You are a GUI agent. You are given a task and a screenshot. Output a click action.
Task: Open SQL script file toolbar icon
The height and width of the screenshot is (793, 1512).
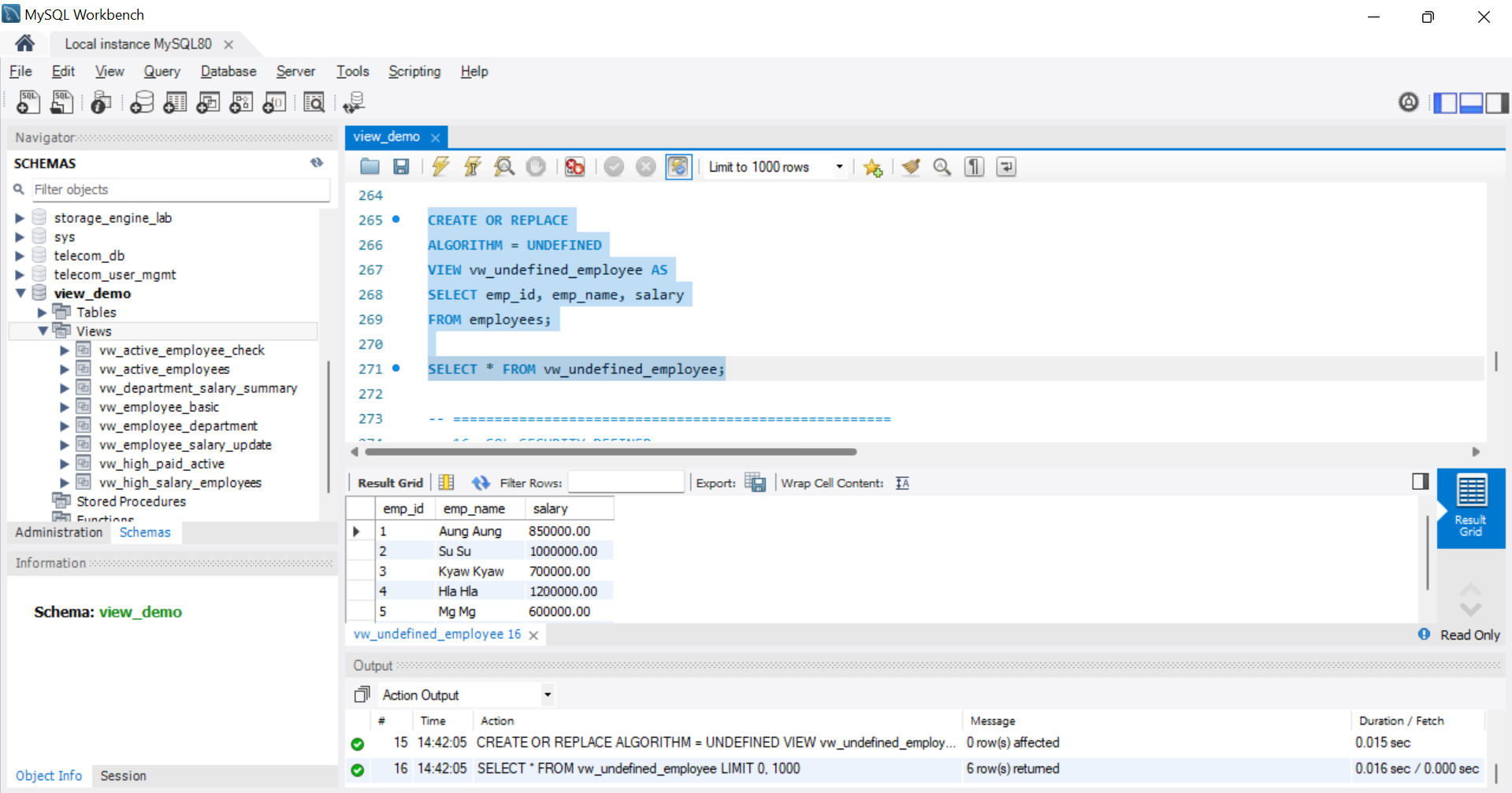61,102
